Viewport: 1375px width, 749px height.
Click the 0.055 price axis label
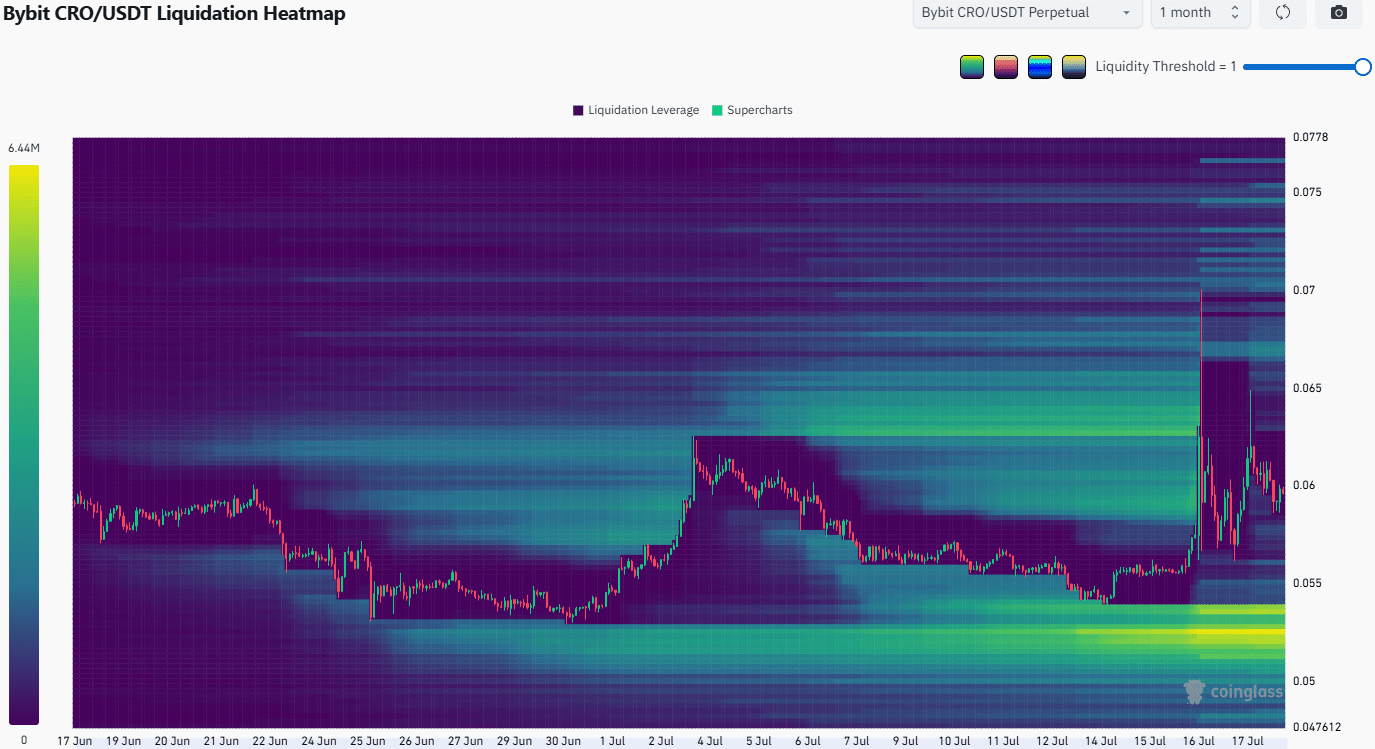[x=1305, y=583]
